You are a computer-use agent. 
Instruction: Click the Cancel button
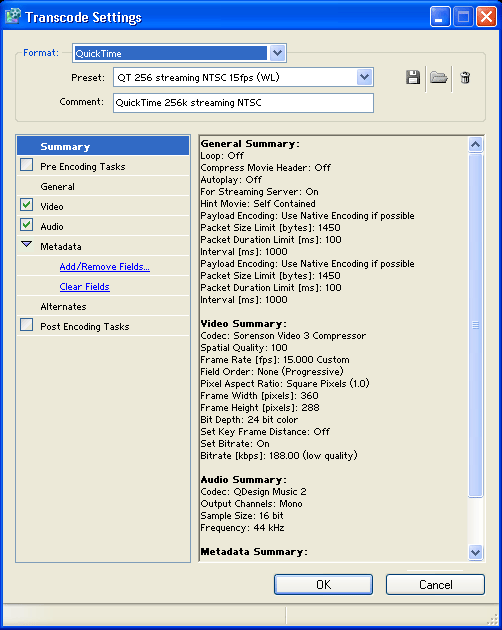click(x=435, y=584)
